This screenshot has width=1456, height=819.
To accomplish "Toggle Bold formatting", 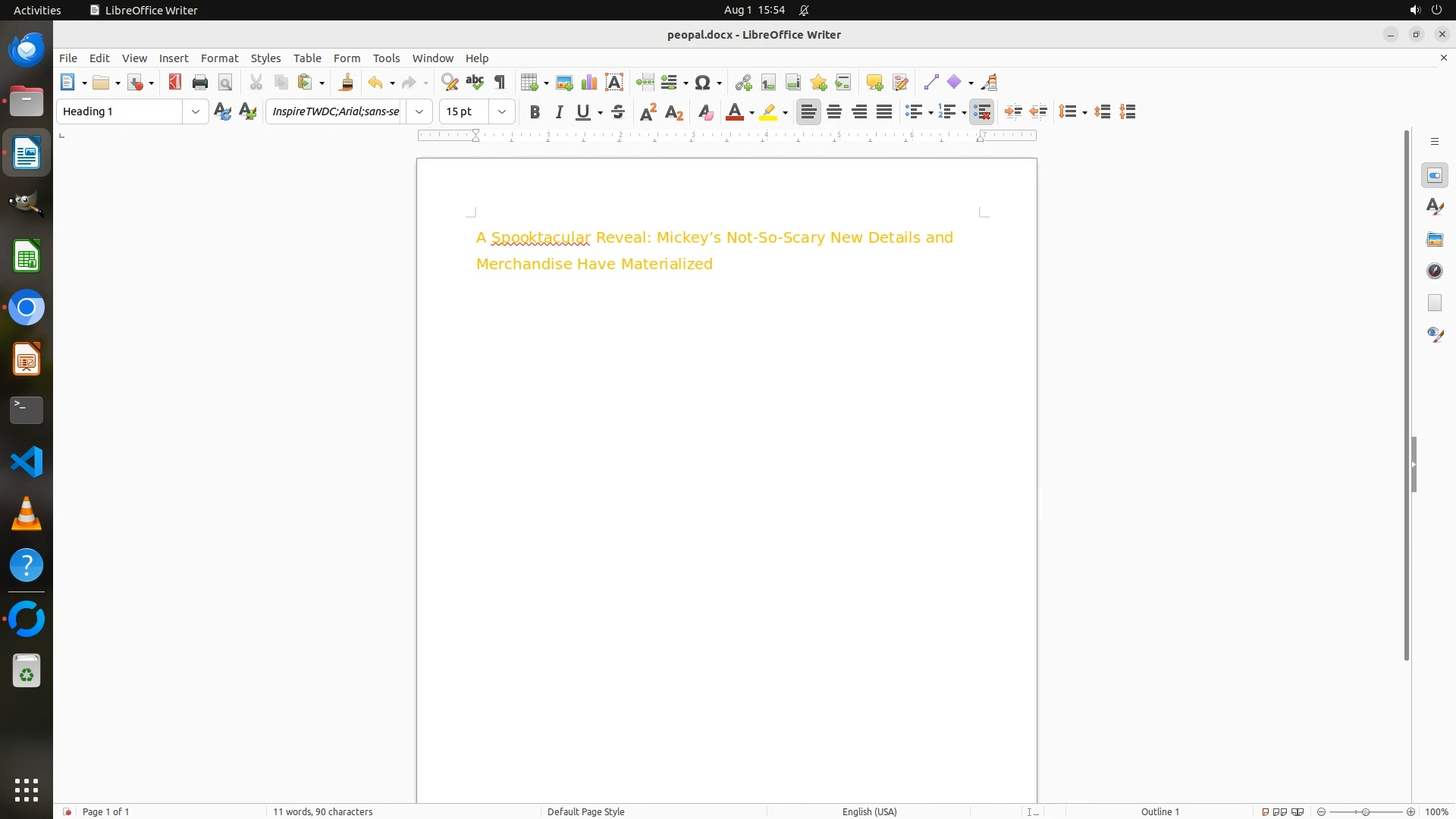I will coord(535,112).
